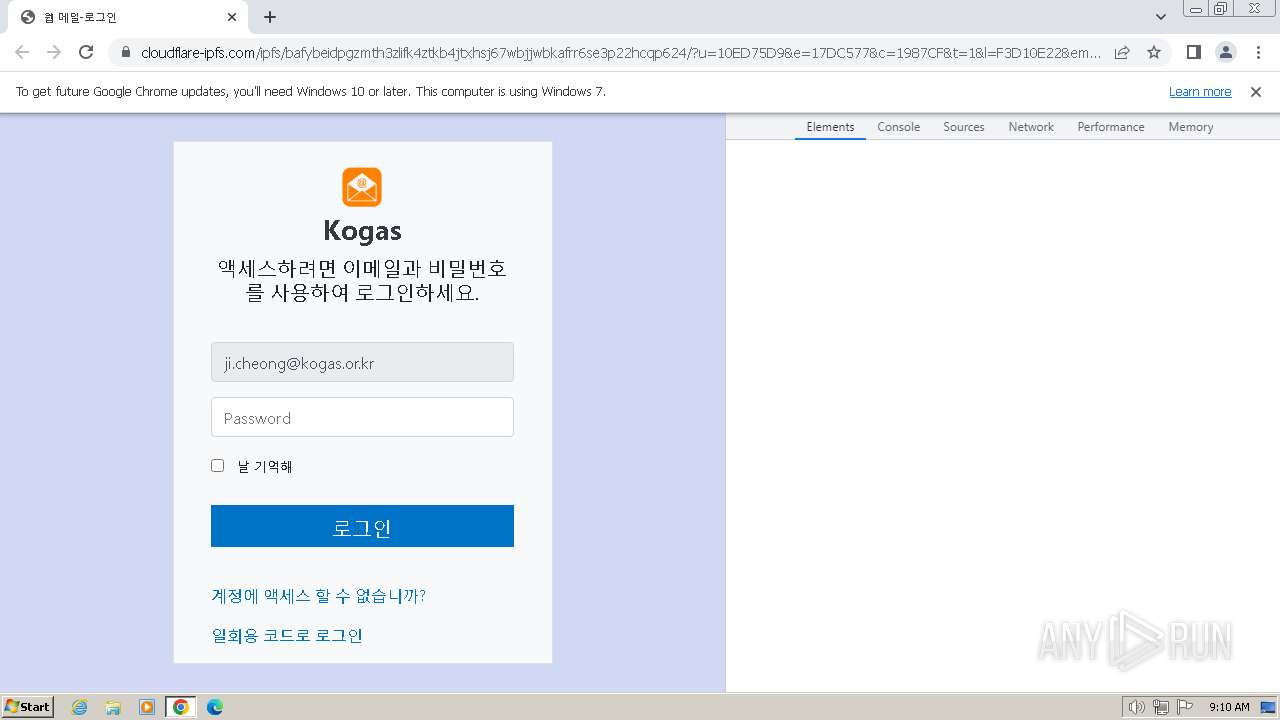The image size is (1280, 720).
Task: Reload the current page
Action: pyautogui.click(x=86, y=52)
